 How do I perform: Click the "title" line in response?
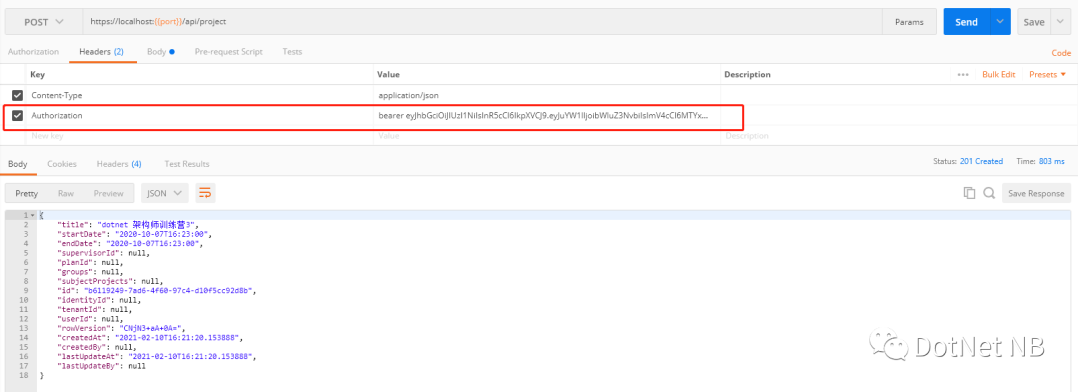pos(129,225)
